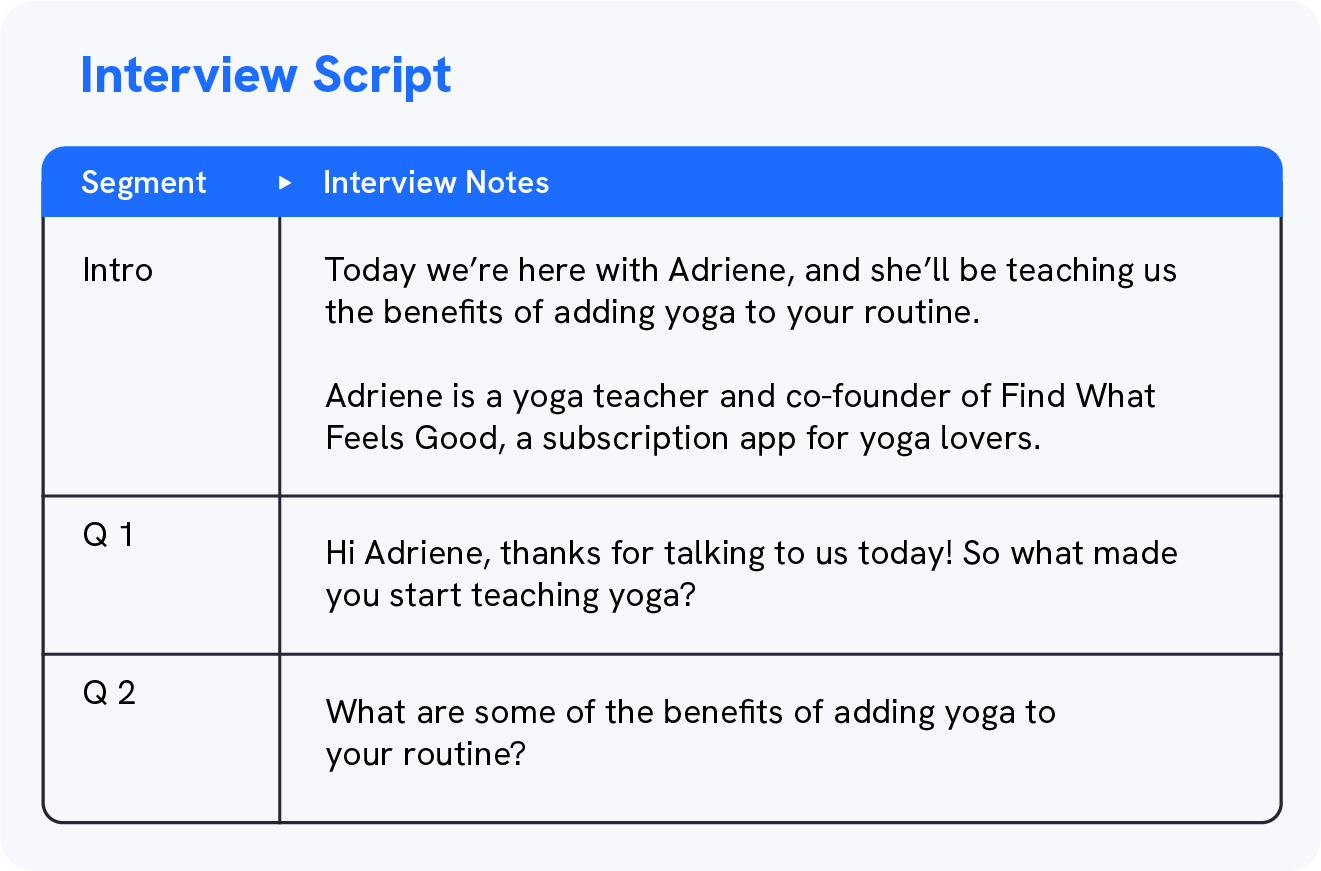Click the Segment column header
This screenshot has width=1321, height=871.
[x=144, y=183]
